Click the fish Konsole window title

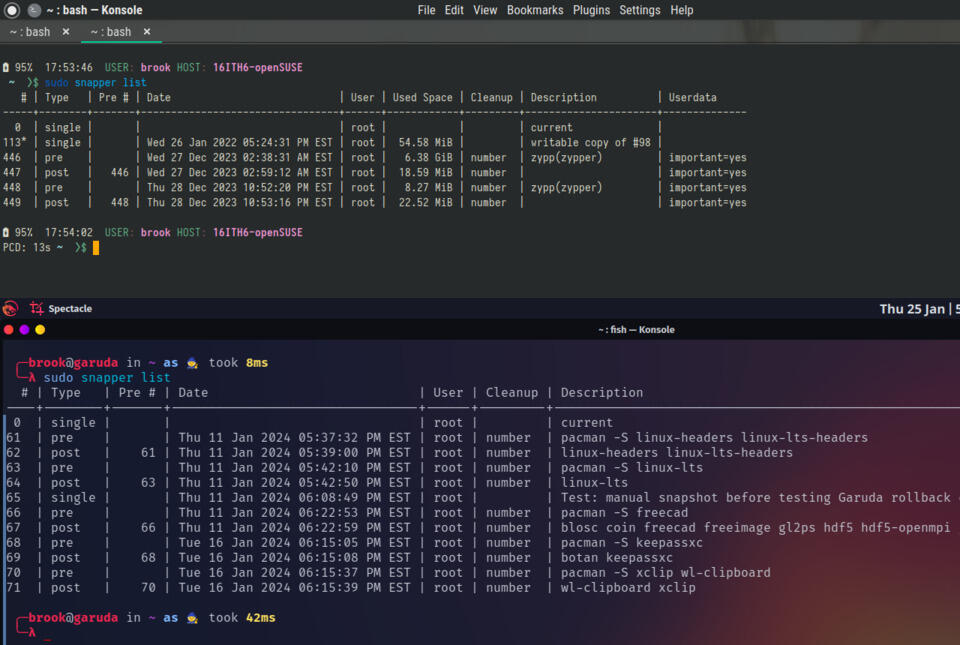tap(636, 330)
